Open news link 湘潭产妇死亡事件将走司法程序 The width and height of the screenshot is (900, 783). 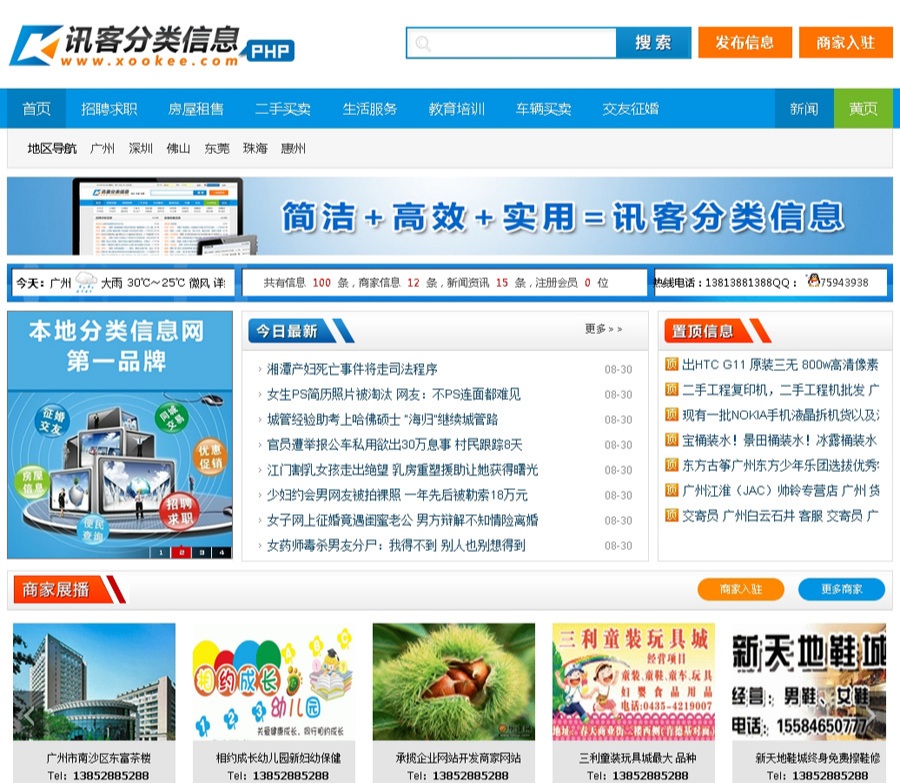tap(351, 369)
